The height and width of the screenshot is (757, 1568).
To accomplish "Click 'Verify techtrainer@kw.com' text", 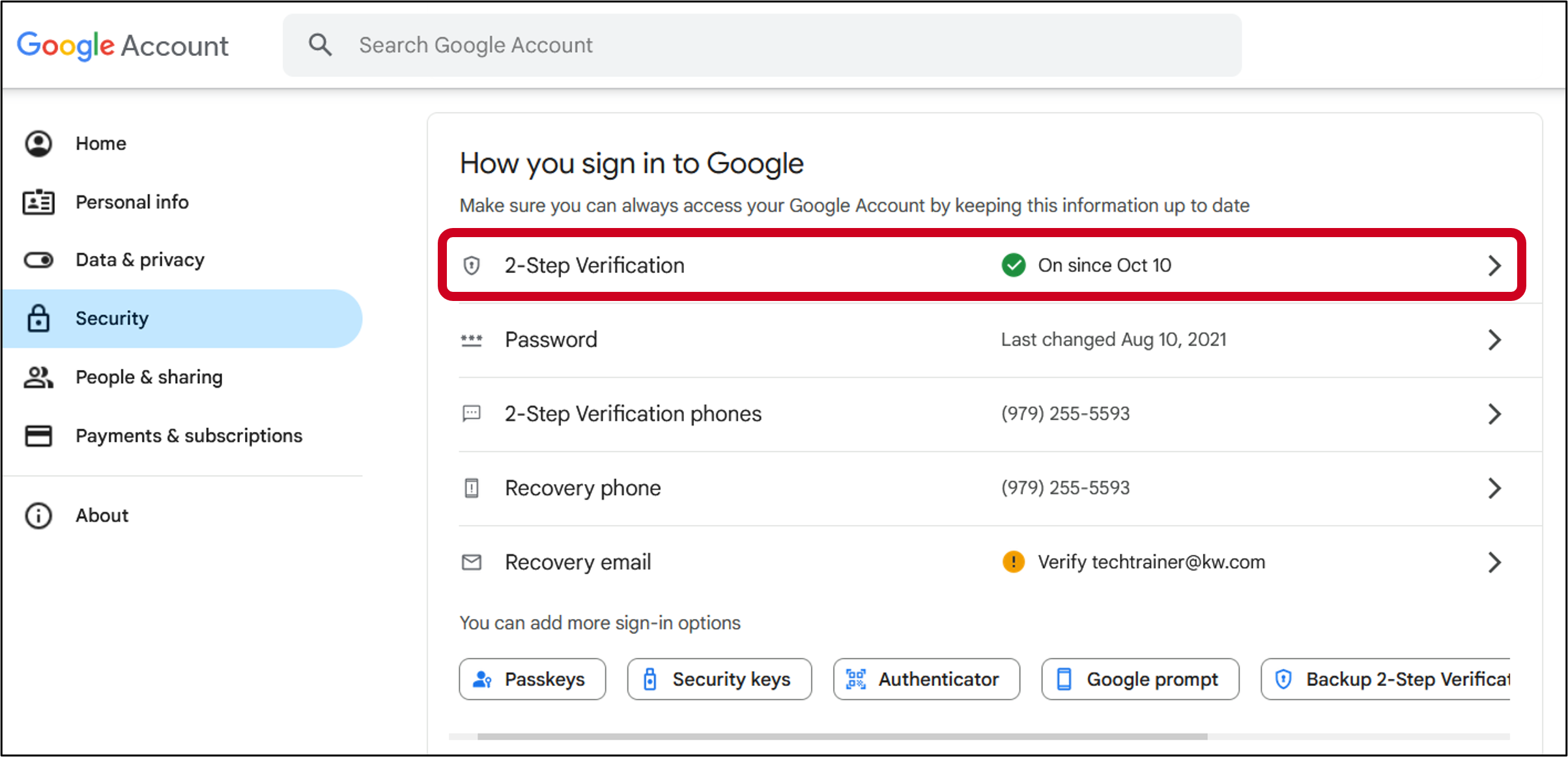I will [x=1151, y=562].
